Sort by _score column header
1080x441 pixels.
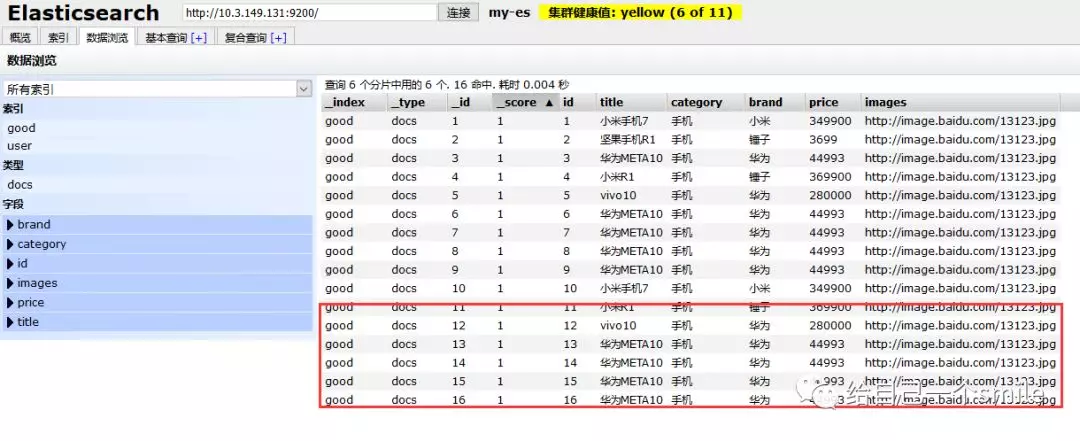[526, 102]
